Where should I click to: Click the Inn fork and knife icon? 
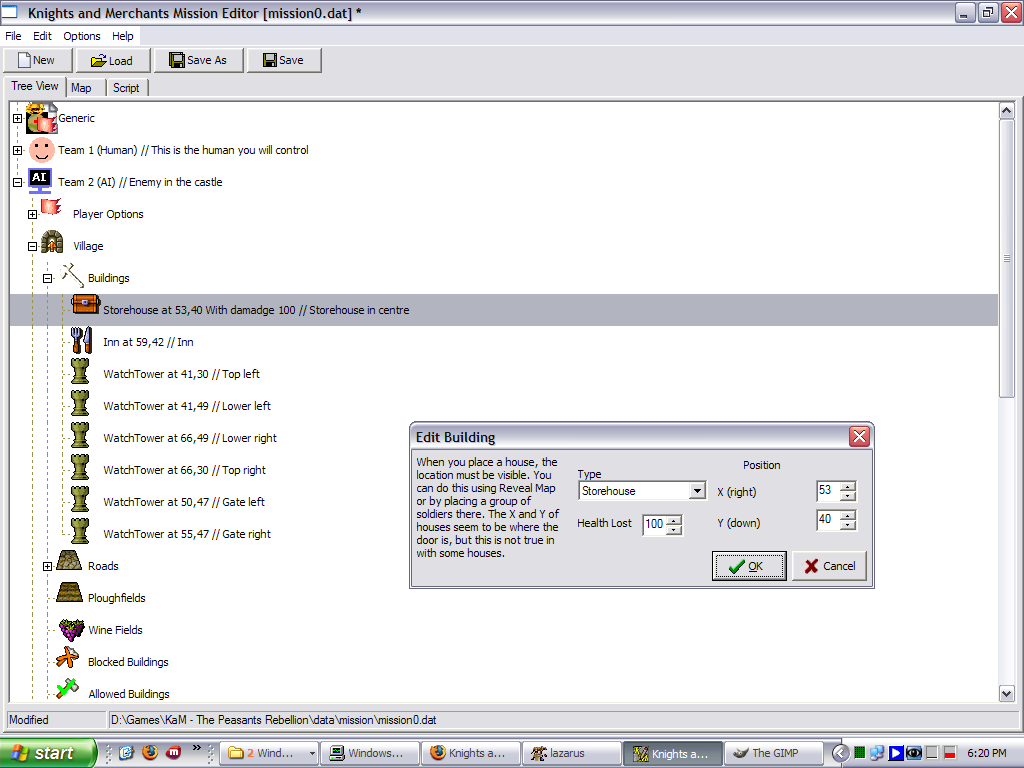82,341
